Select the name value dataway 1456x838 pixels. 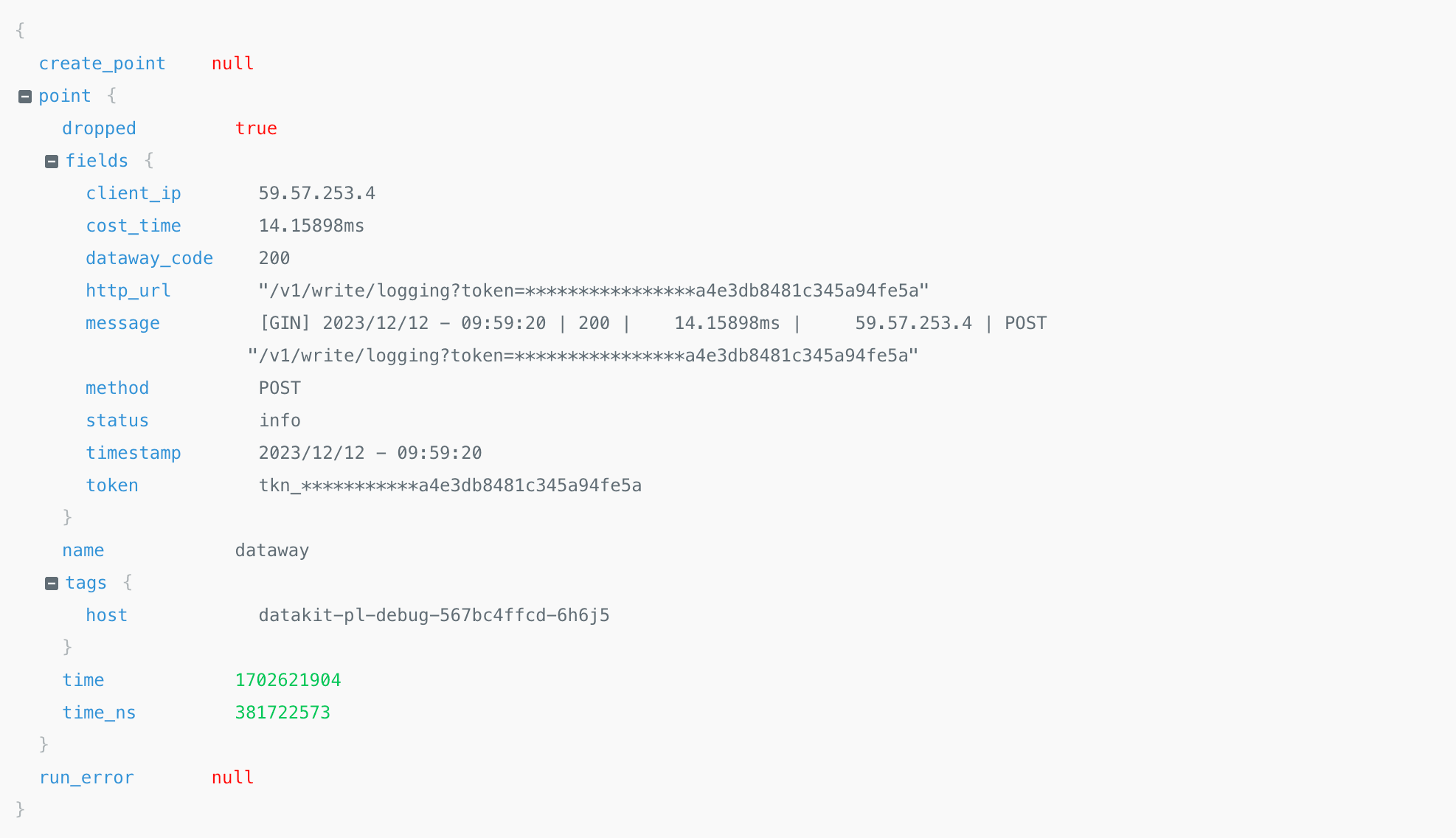[x=271, y=550]
